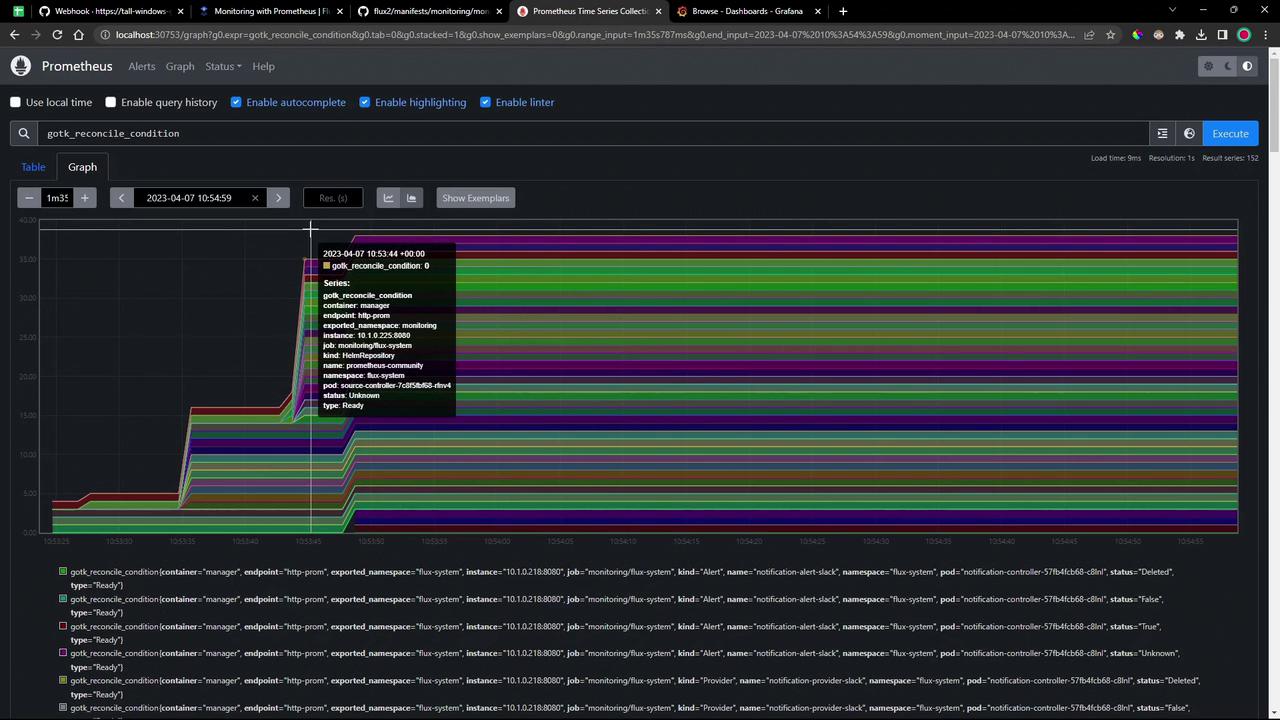
Task: Switch to dark theme moon icon
Action: 1228,66
